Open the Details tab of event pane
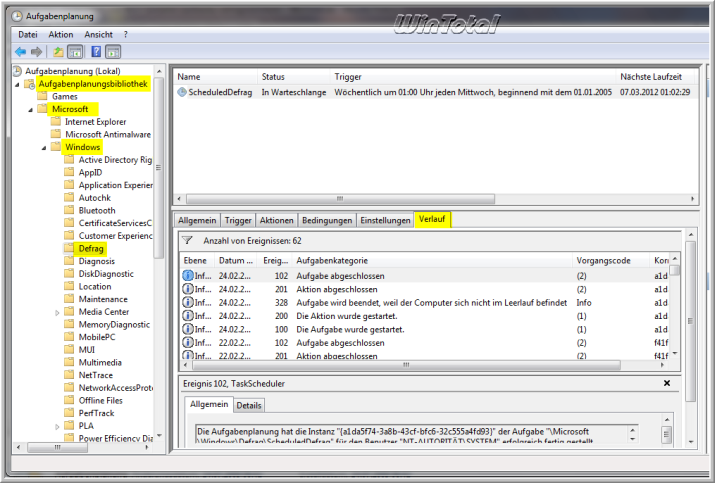 249,405
